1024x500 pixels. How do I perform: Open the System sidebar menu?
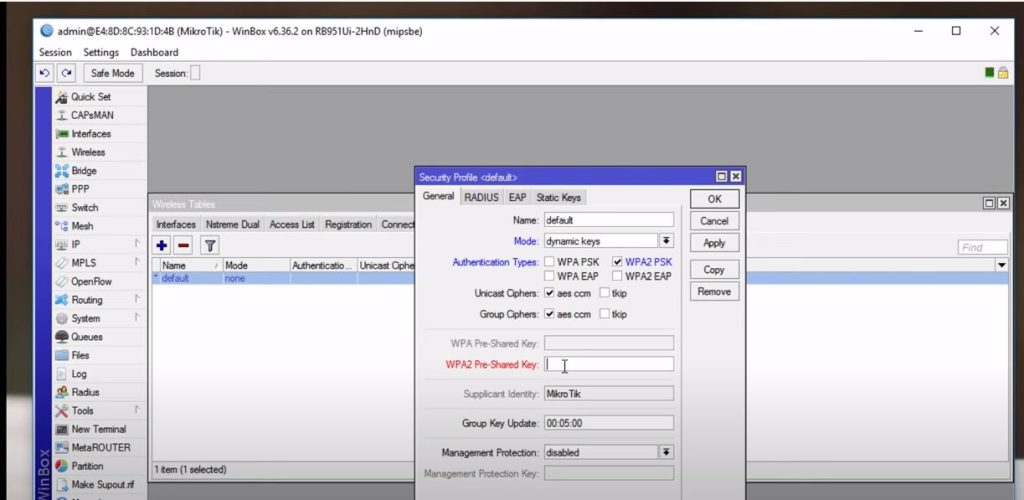(x=86, y=318)
